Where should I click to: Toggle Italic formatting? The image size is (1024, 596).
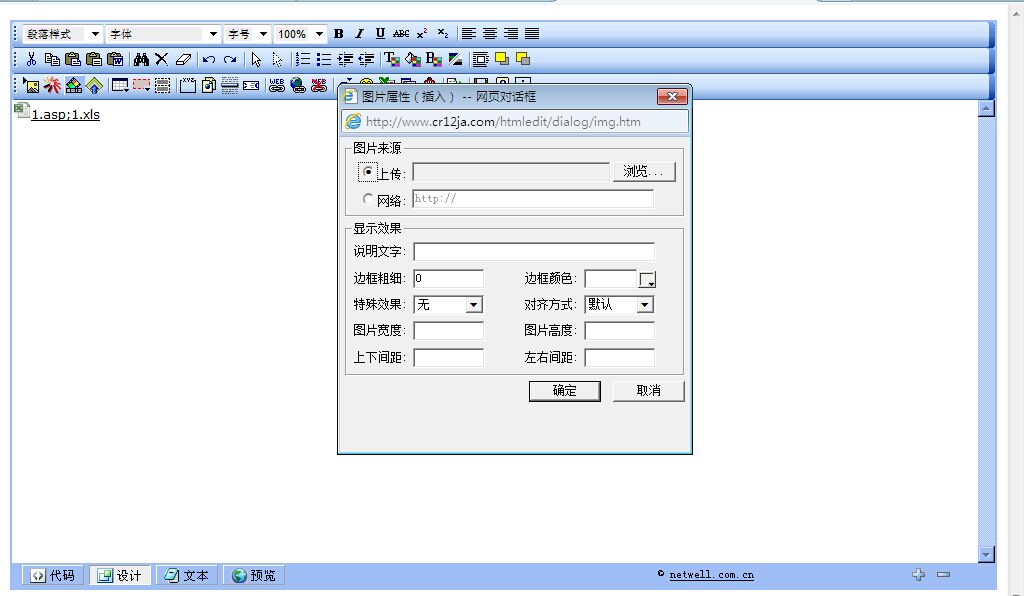click(359, 34)
